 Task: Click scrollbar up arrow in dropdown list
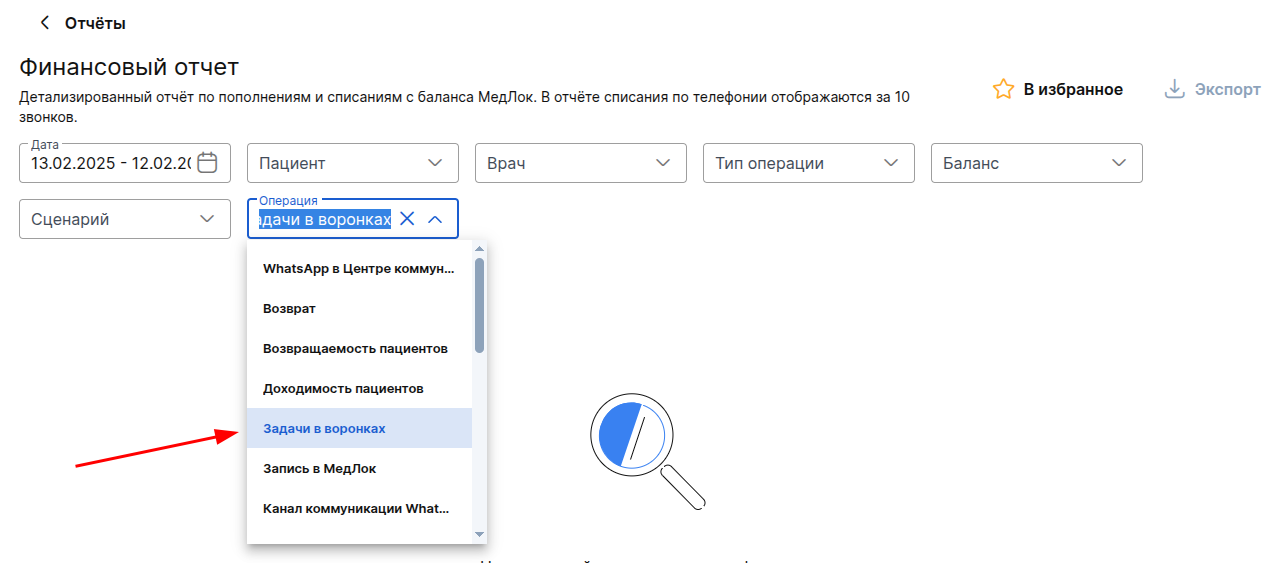click(x=479, y=249)
